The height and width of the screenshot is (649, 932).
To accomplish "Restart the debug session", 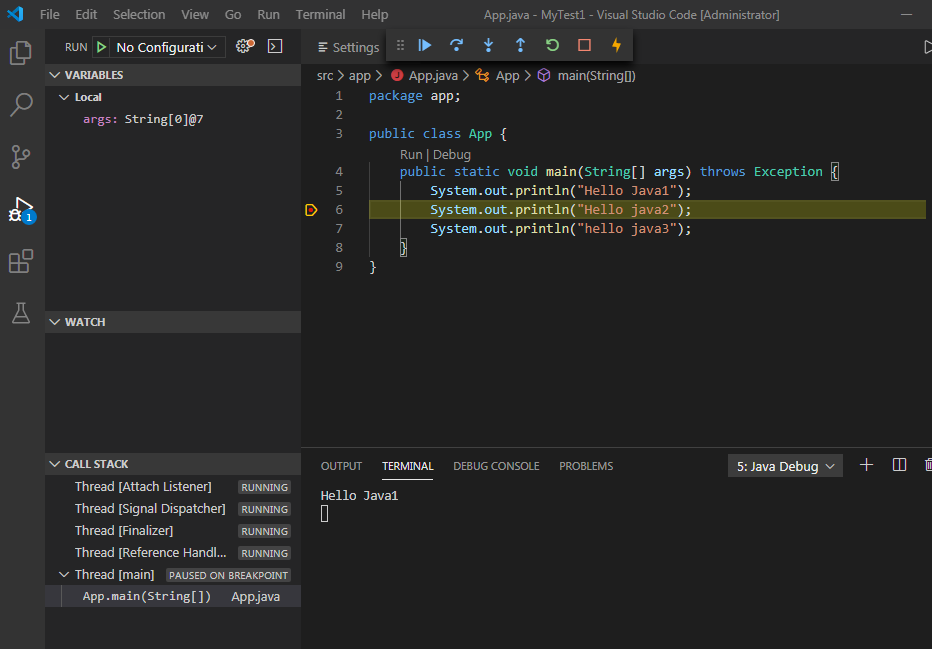I will [552, 46].
